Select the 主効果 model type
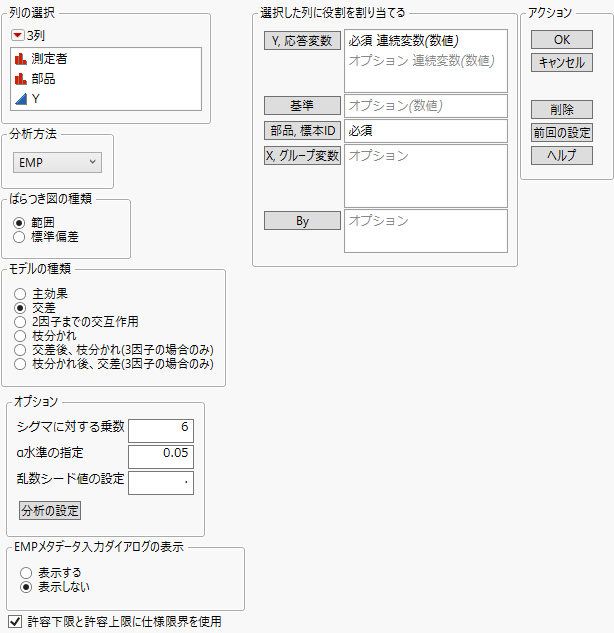This screenshot has width=614, height=633. tap(20, 294)
